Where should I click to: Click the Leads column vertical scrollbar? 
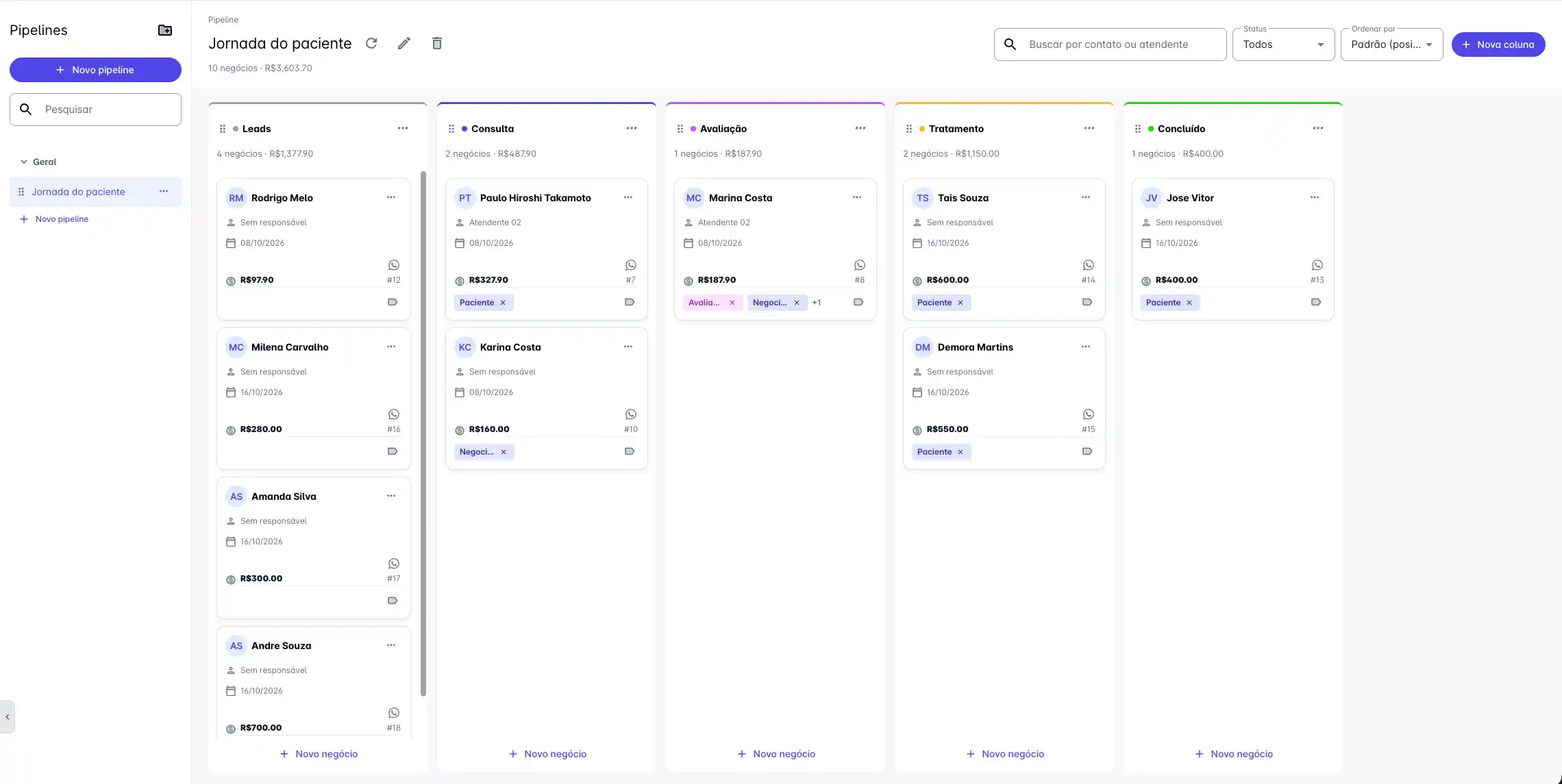tap(423, 433)
